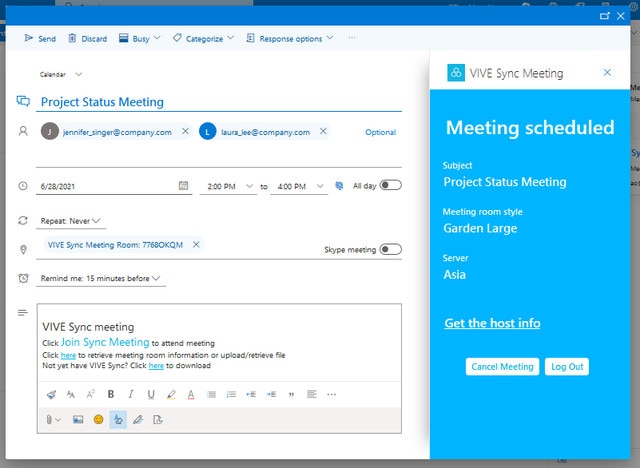Send the meeting invitation
This screenshot has height=468, width=640.
pos(40,38)
